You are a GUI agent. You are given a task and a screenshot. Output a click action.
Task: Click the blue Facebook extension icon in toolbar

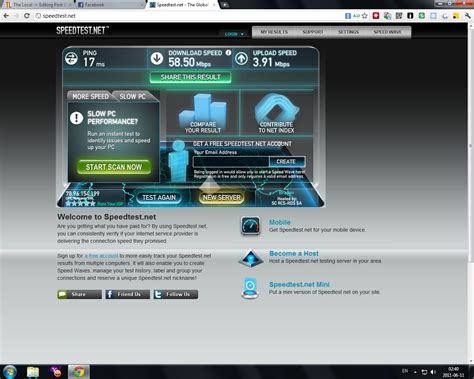348,16
